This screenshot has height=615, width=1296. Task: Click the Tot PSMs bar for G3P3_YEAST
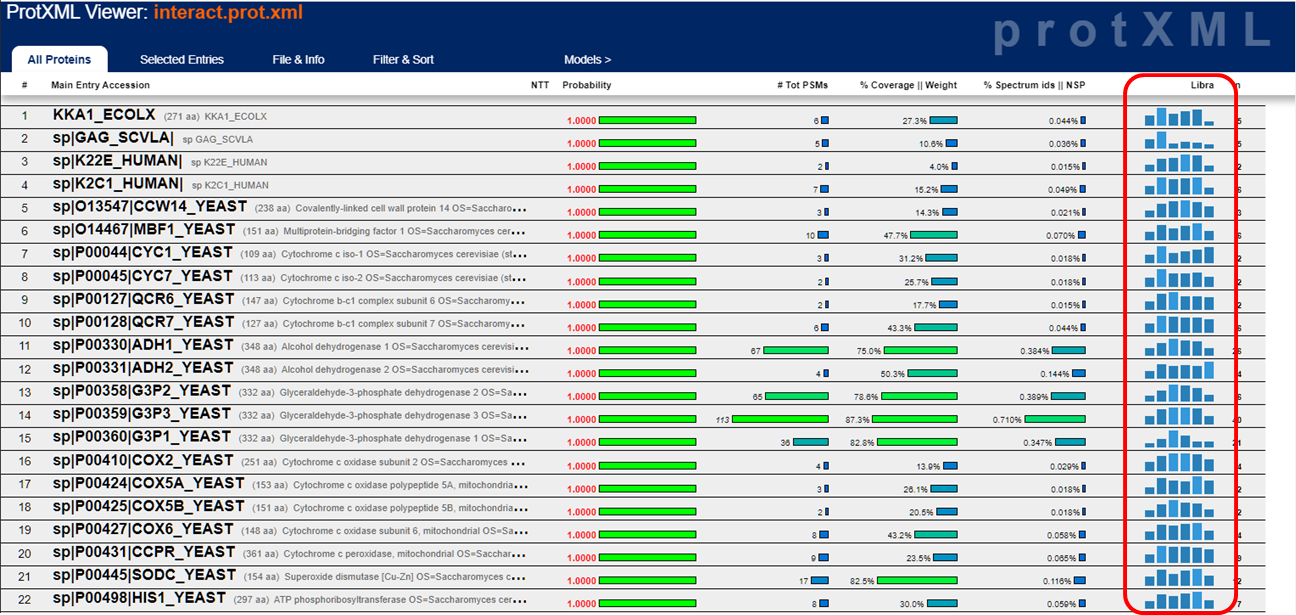tap(780, 419)
